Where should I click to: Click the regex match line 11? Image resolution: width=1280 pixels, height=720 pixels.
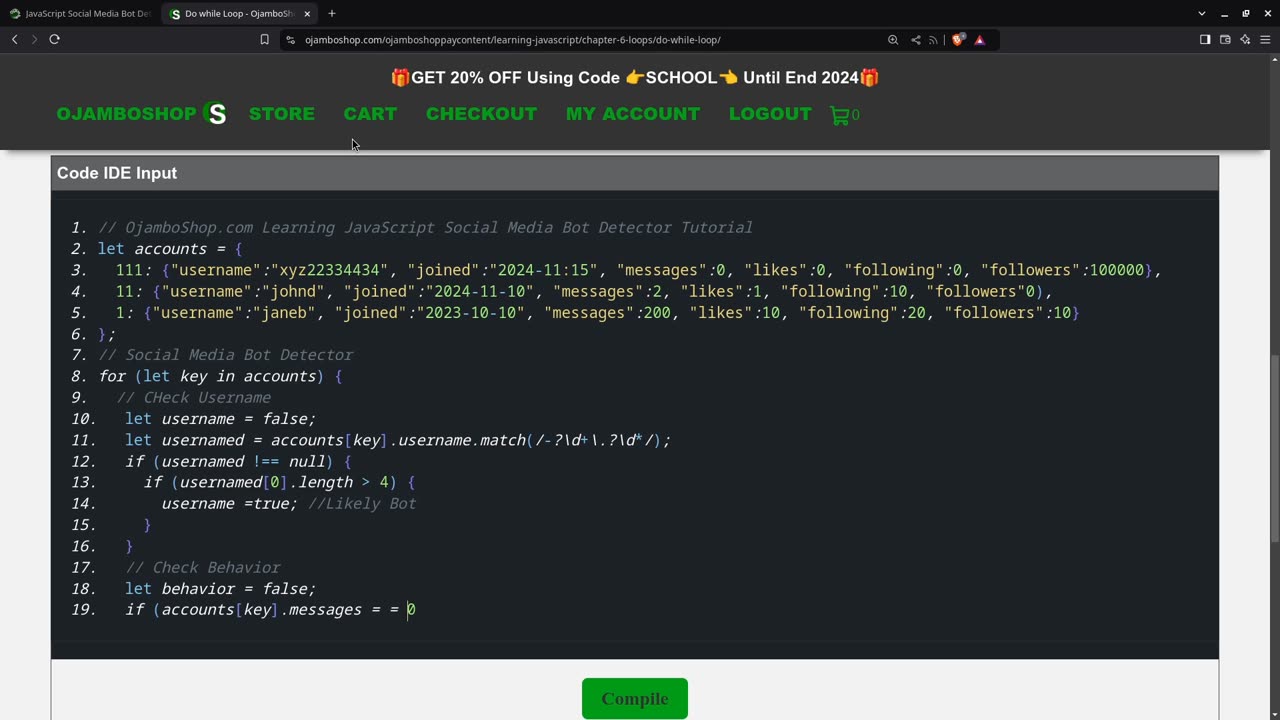pyautogui.click(x=398, y=440)
